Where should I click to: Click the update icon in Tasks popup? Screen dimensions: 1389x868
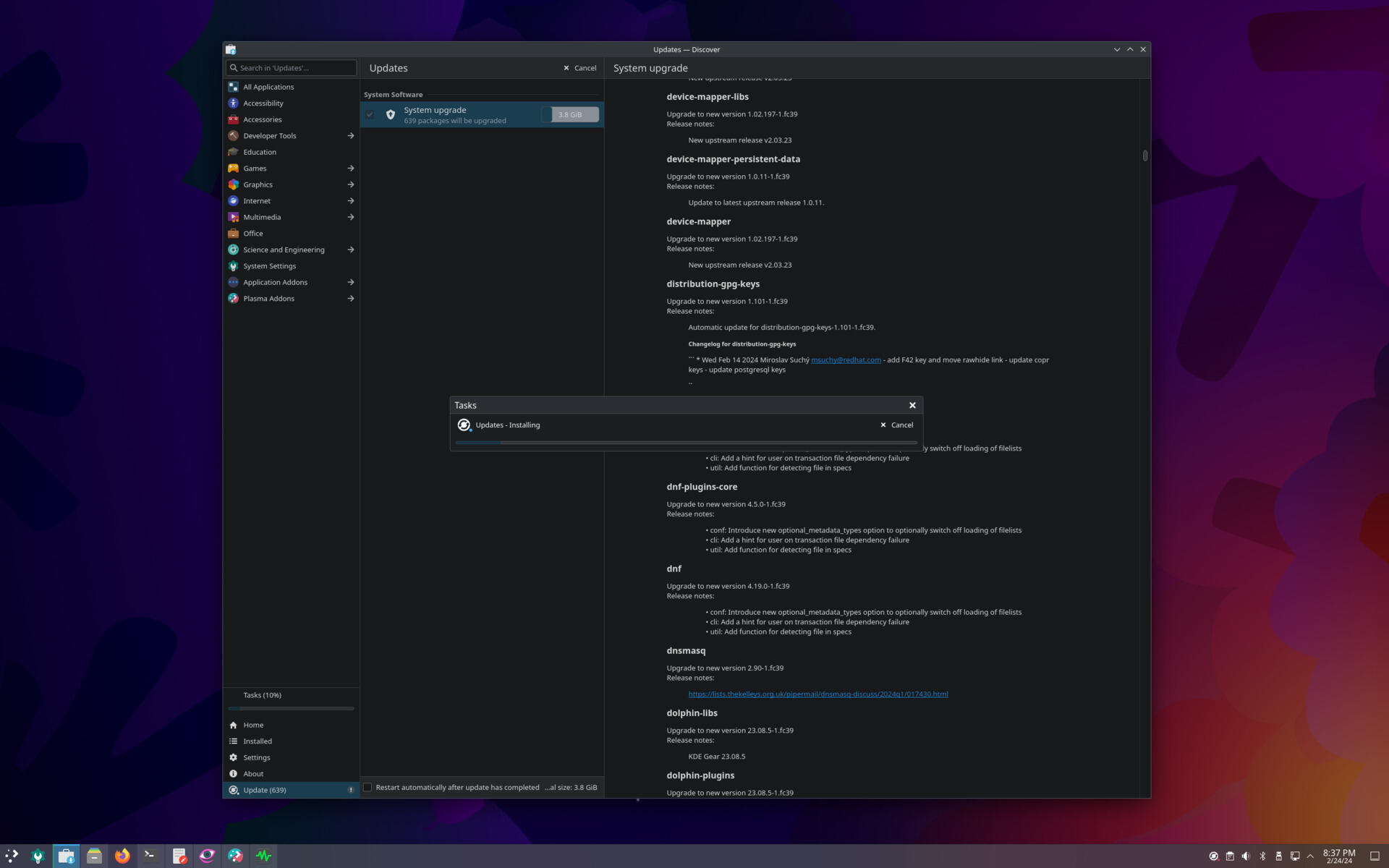tap(464, 425)
